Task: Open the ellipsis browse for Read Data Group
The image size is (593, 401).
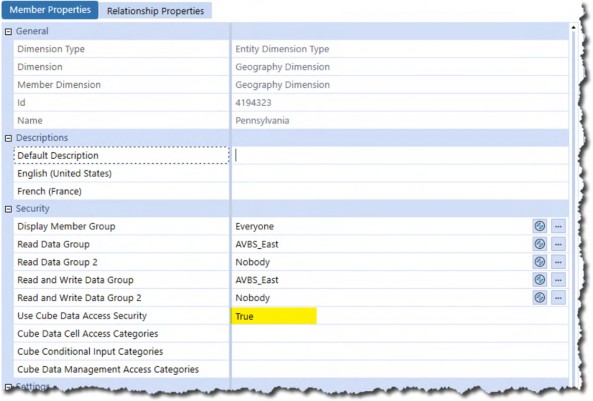Action: coord(558,244)
